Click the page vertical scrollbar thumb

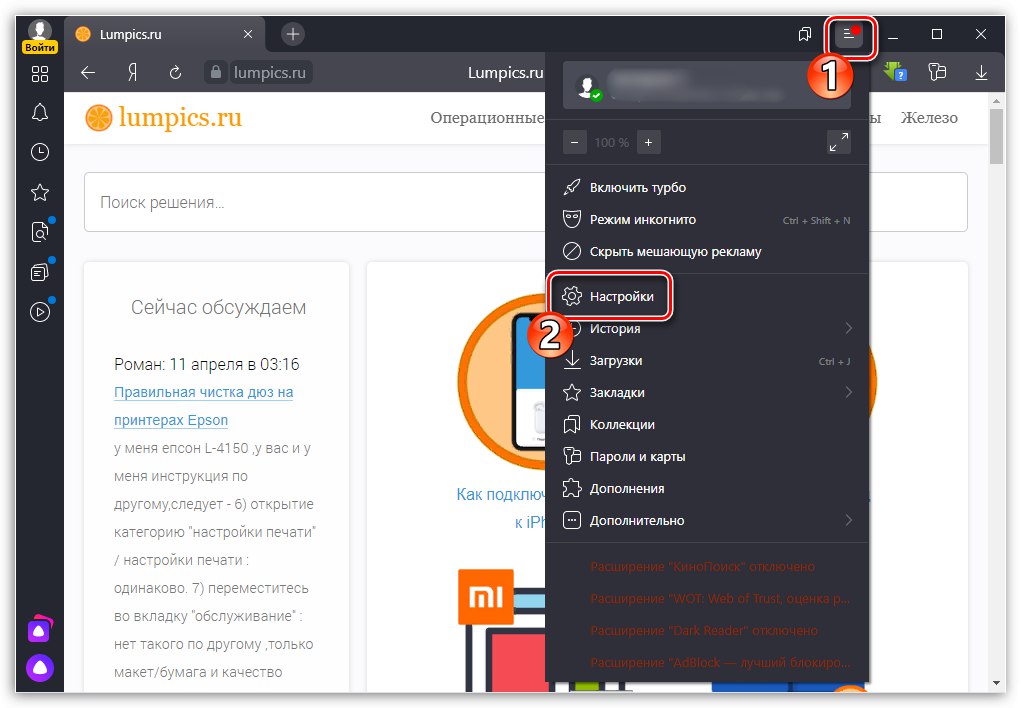(996, 136)
